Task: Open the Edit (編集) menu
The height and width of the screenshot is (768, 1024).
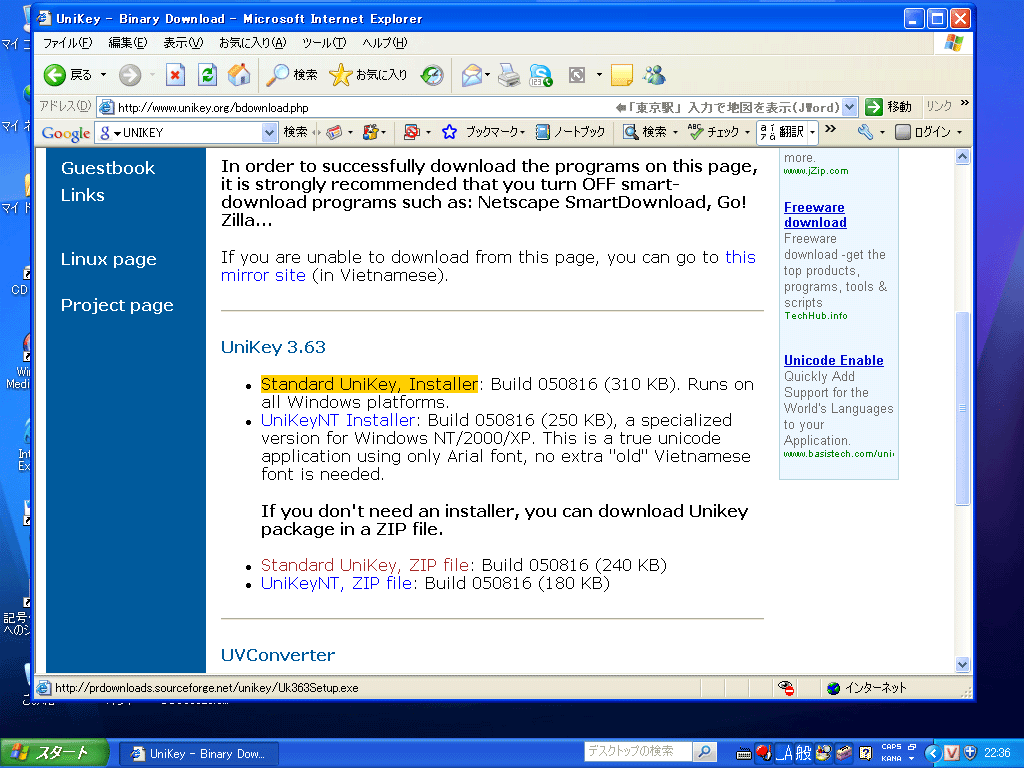Action: coord(127,43)
